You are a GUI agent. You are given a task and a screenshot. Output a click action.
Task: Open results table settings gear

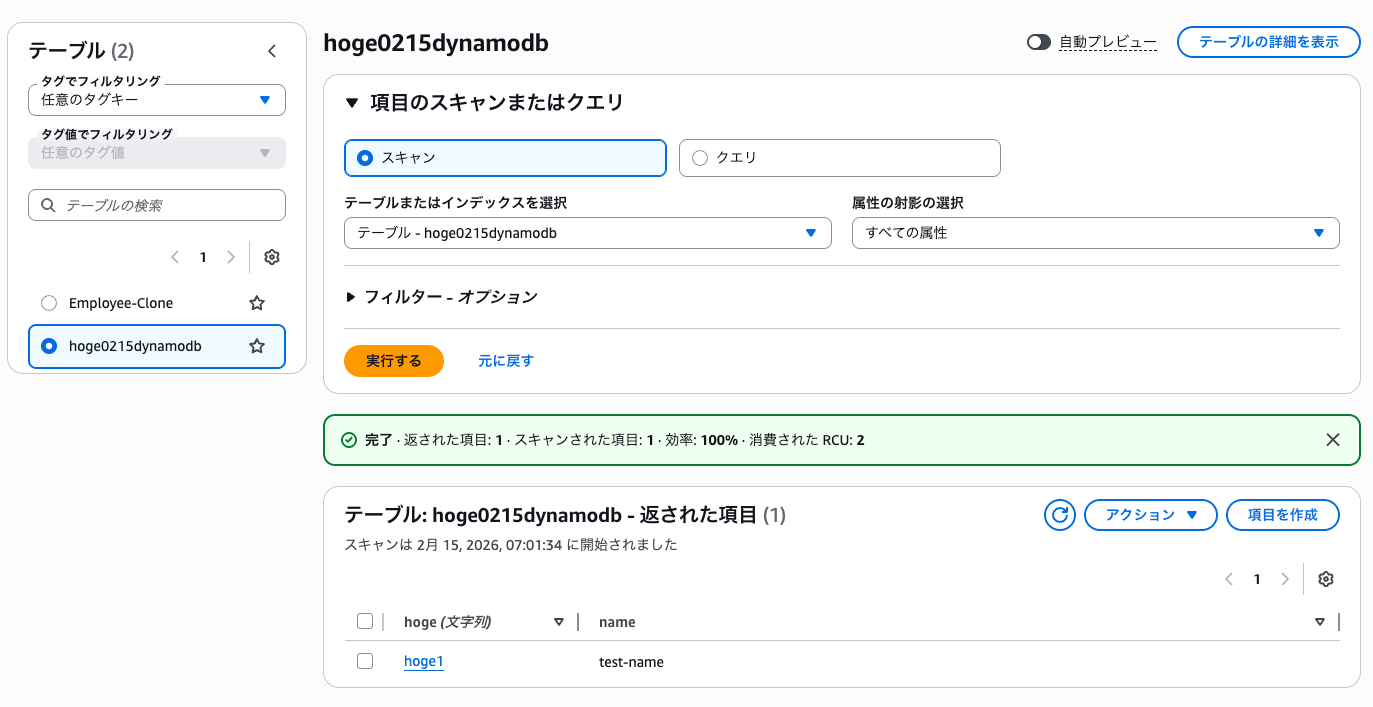point(1326,579)
